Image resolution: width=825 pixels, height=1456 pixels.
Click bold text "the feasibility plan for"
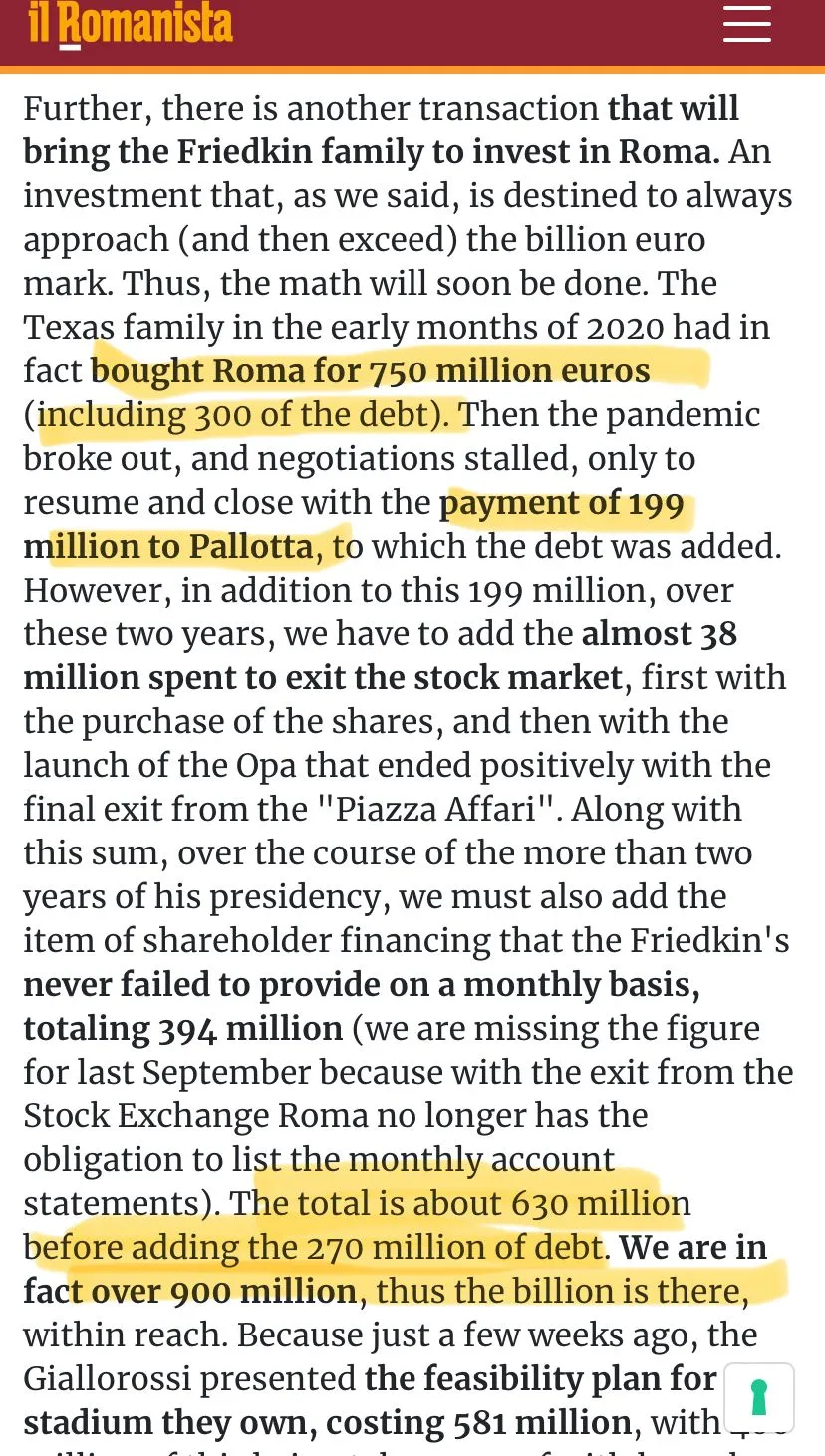[540, 1379]
